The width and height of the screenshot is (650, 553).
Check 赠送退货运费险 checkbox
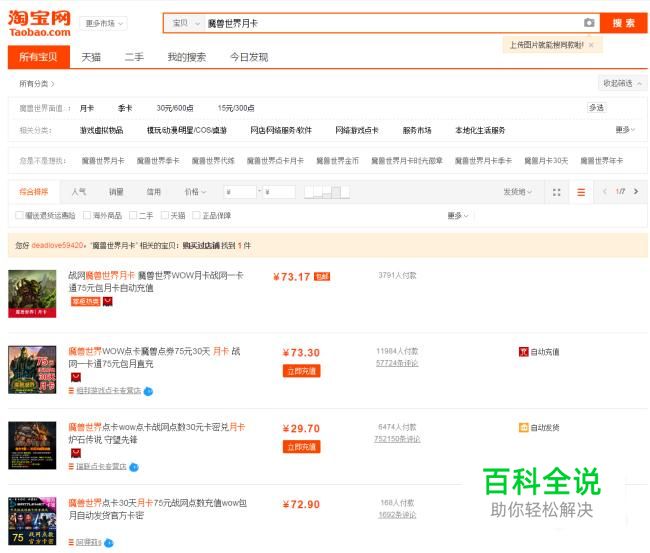point(19,215)
